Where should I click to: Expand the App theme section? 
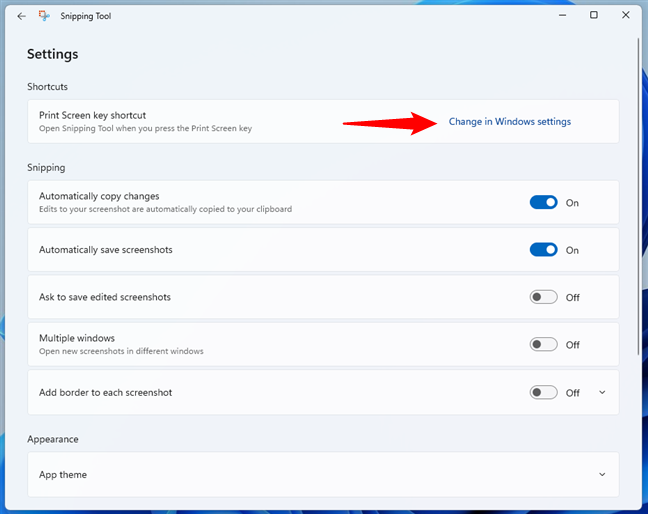(x=602, y=474)
